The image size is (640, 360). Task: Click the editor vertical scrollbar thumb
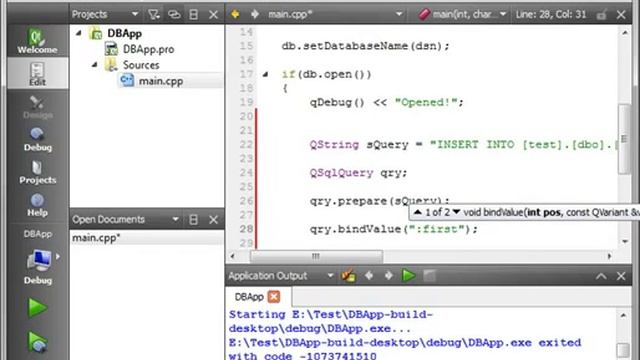(x=624, y=139)
